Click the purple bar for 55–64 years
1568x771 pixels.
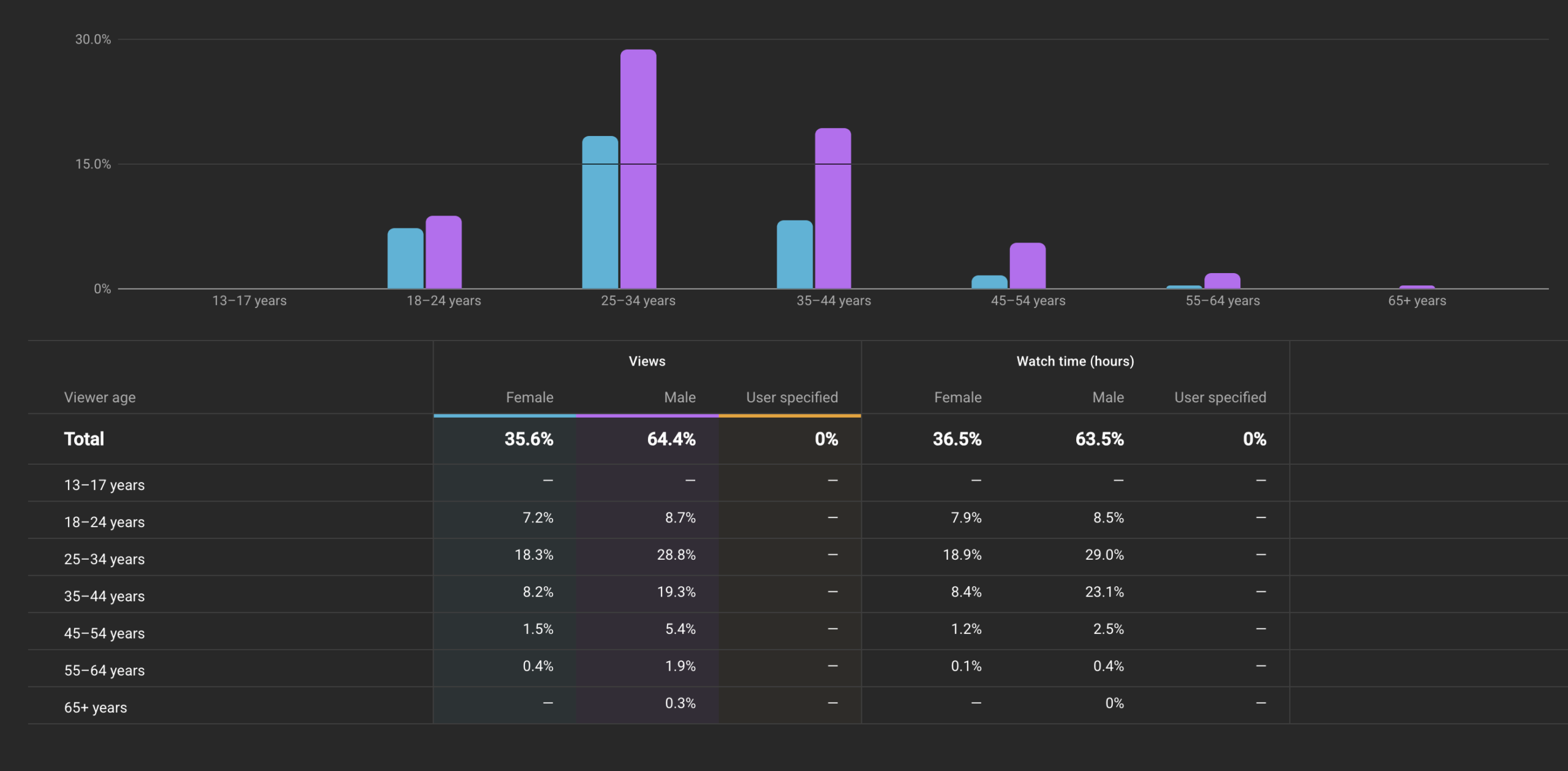point(1222,281)
